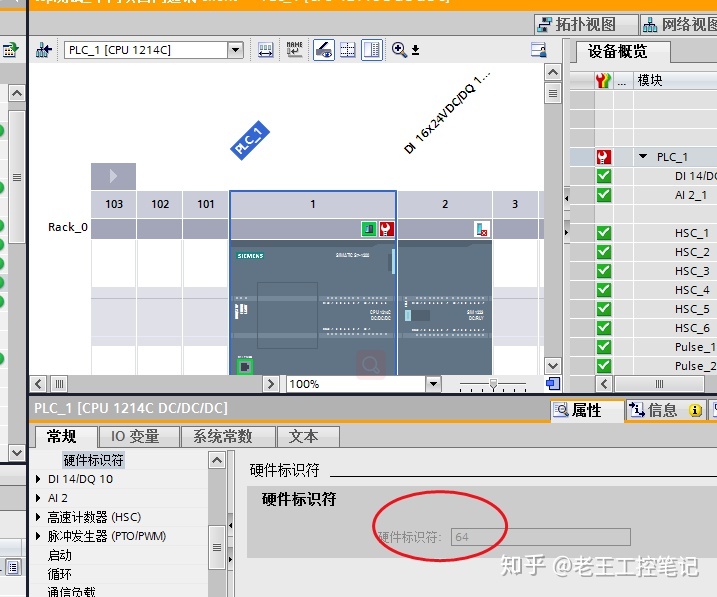Click the zoom magnifier toolbar icon
The height and width of the screenshot is (597, 717).
[x=399, y=50]
